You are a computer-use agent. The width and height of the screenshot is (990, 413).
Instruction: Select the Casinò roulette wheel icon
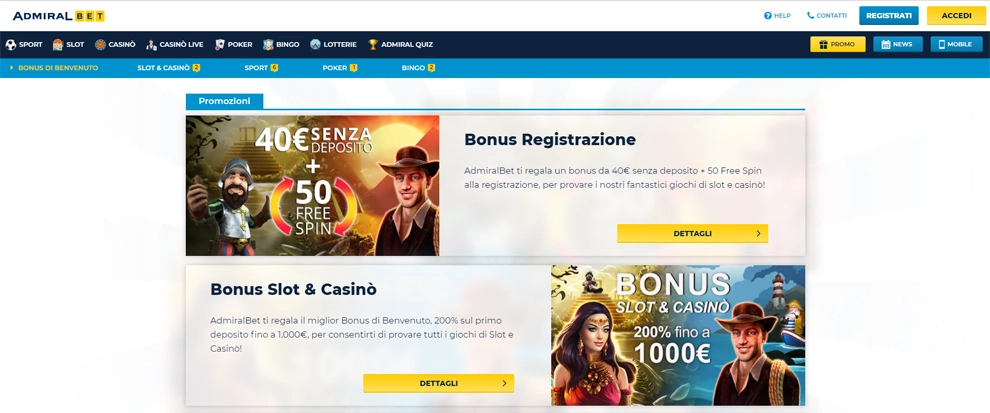coord(100,45)
